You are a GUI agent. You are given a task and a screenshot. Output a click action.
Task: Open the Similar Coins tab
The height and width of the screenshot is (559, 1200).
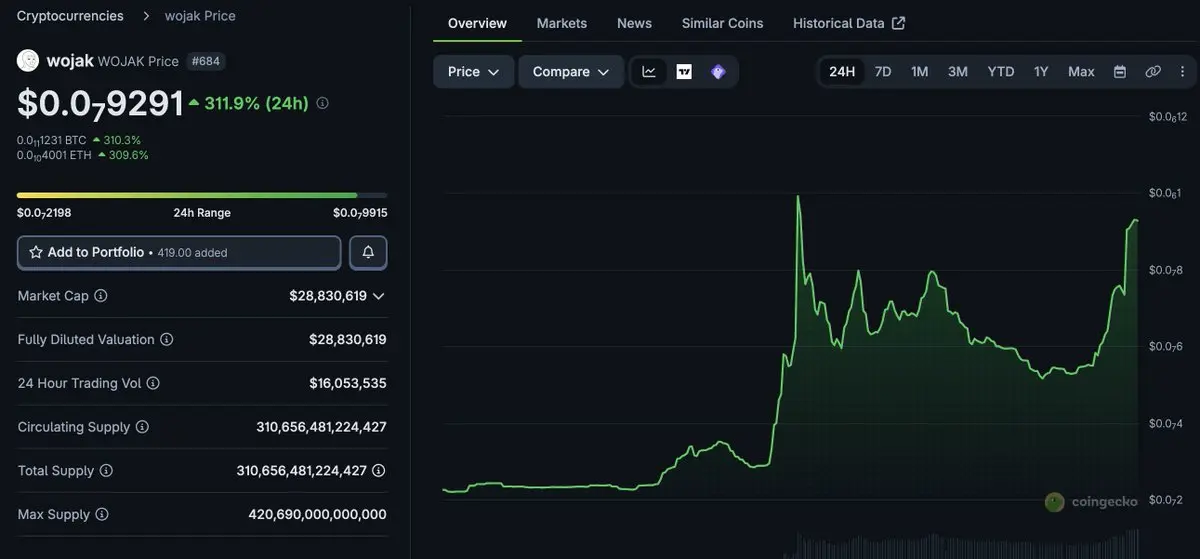coord(722,23)
